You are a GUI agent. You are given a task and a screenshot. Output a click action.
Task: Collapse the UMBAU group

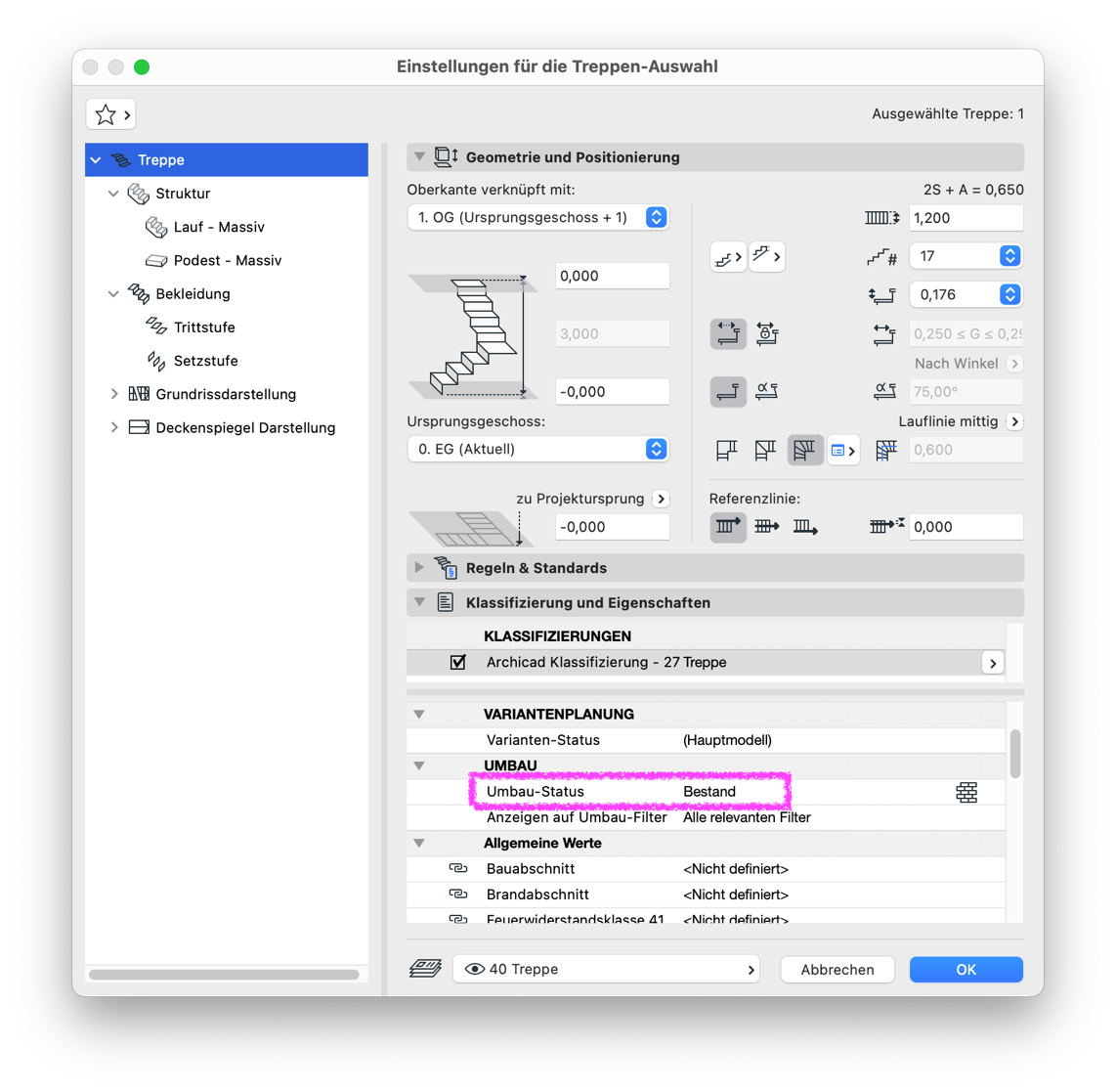[x=419, y=766]
